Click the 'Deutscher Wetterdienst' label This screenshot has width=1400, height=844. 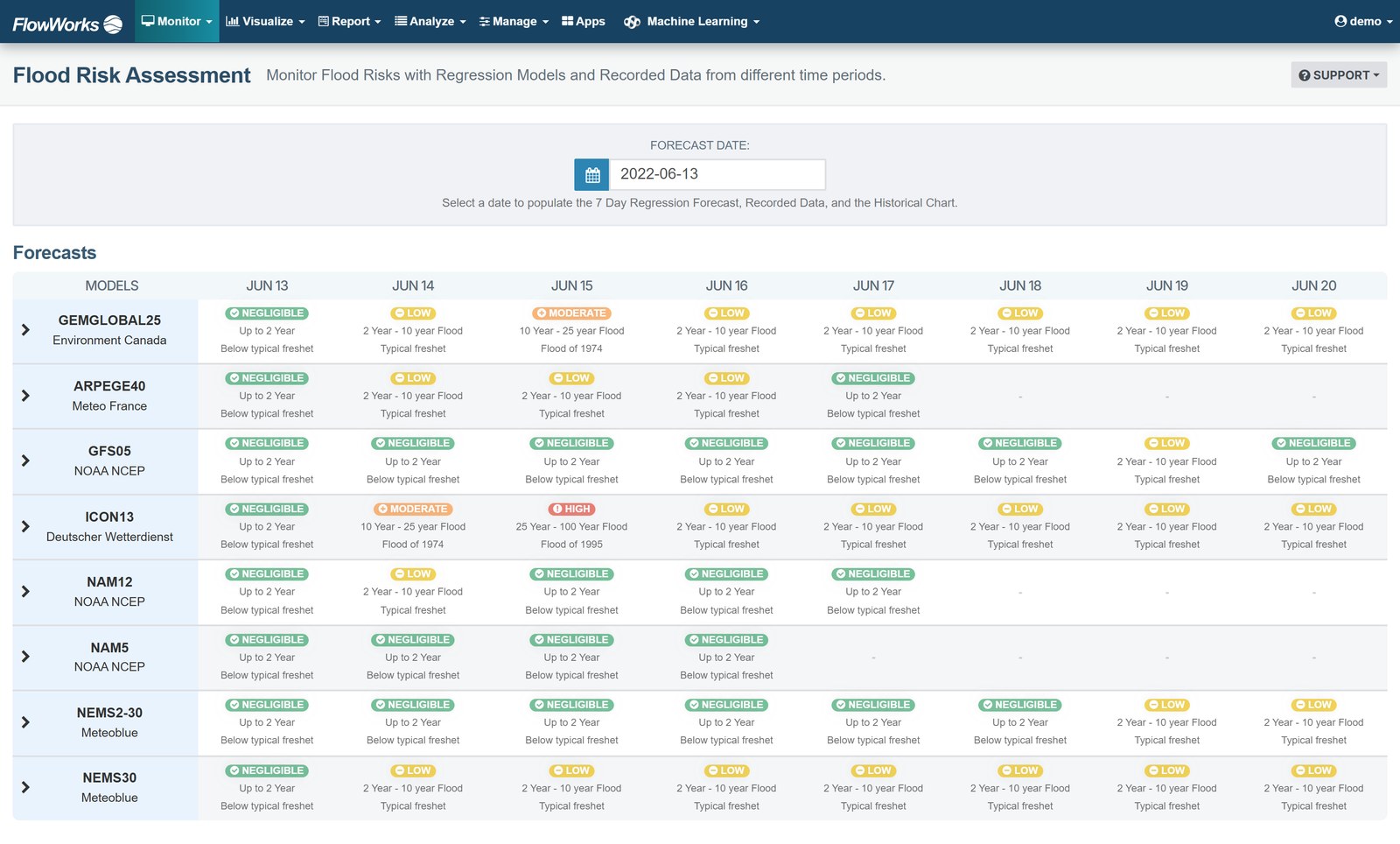coord(109,537)
